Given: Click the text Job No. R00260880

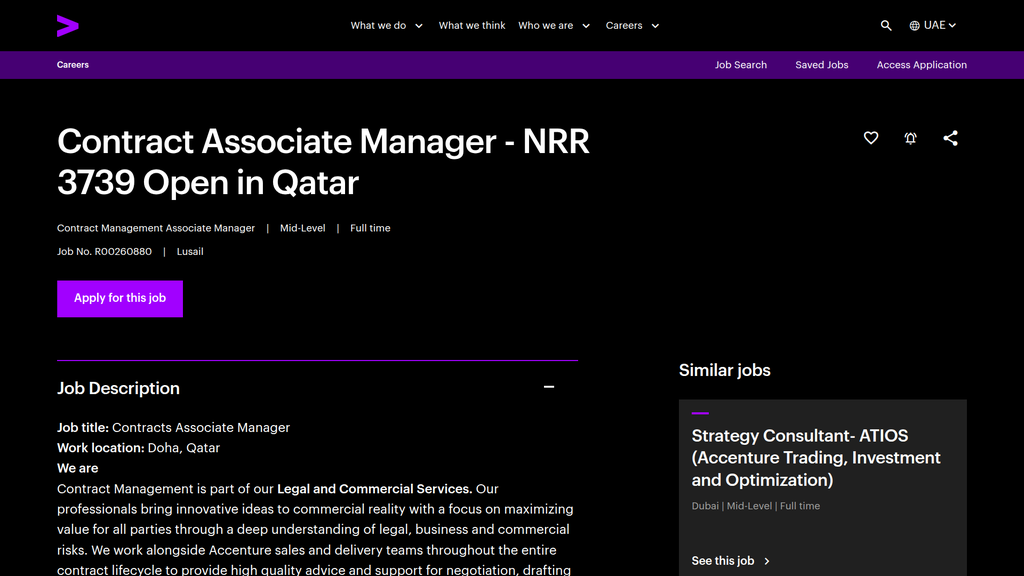Looking at the screenshot, I should [104, 251].
